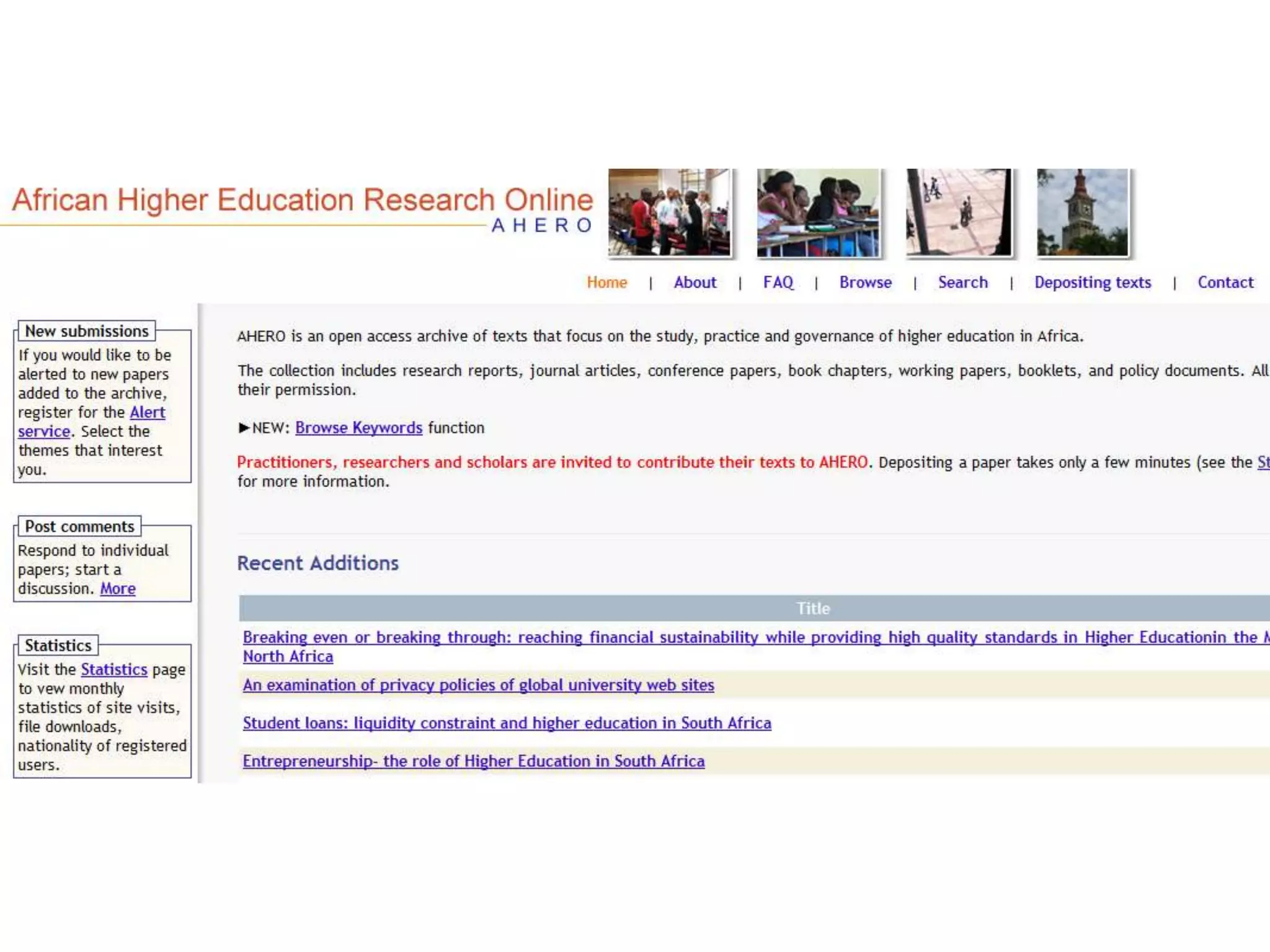Click the lecture hall crowd photo
The image size is (1270, 952).
click(669, 212)
